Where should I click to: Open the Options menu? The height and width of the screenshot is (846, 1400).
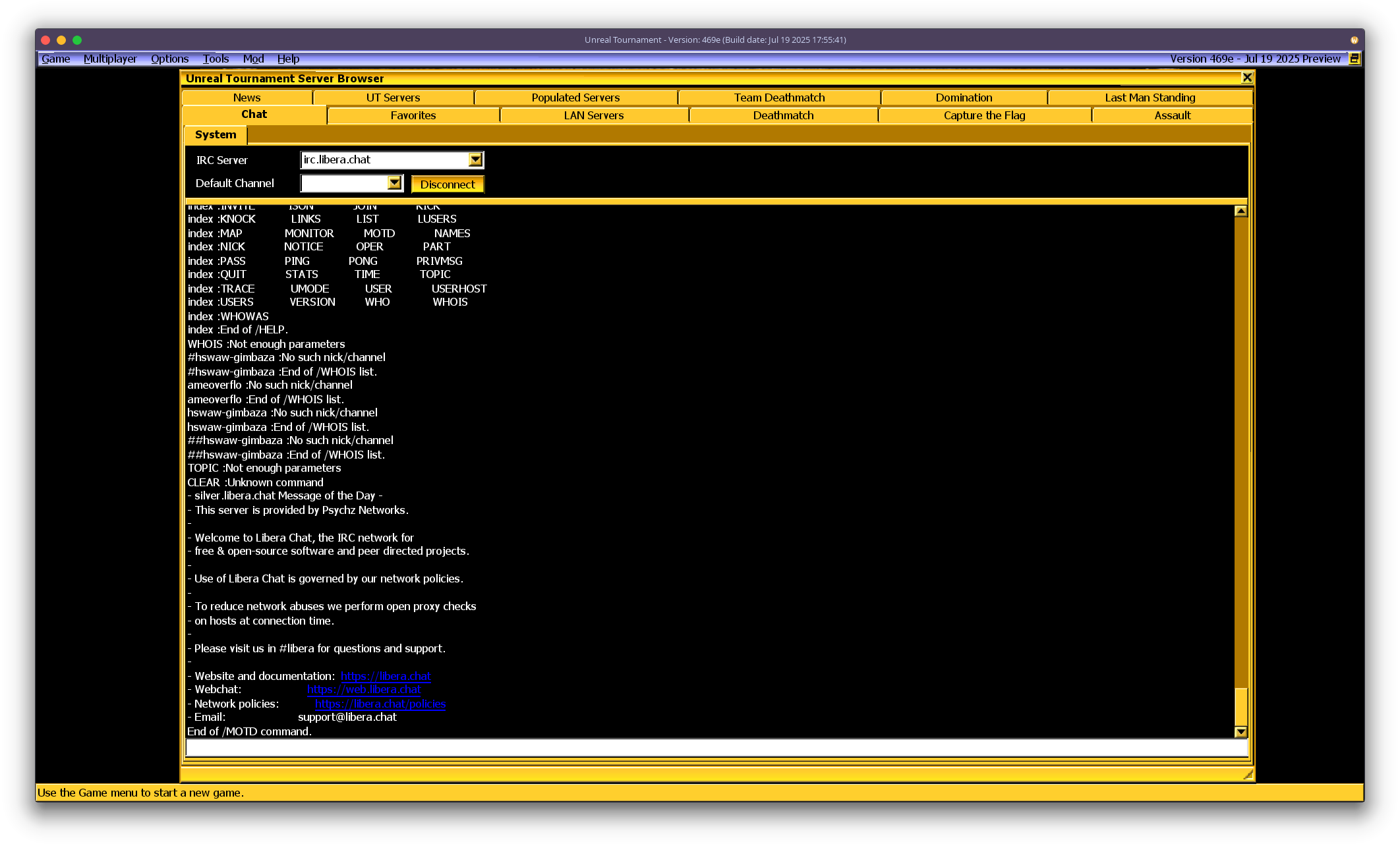(169, 59)
